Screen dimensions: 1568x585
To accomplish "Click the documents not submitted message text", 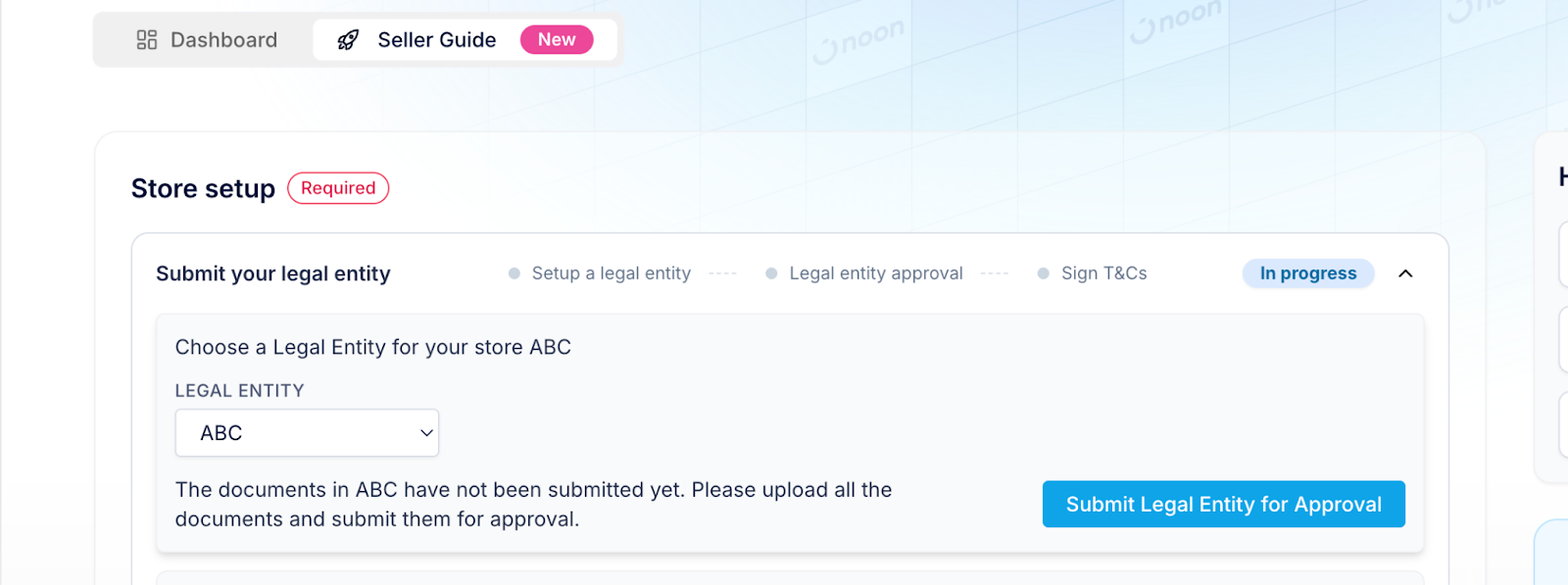I will click(533, 504).
